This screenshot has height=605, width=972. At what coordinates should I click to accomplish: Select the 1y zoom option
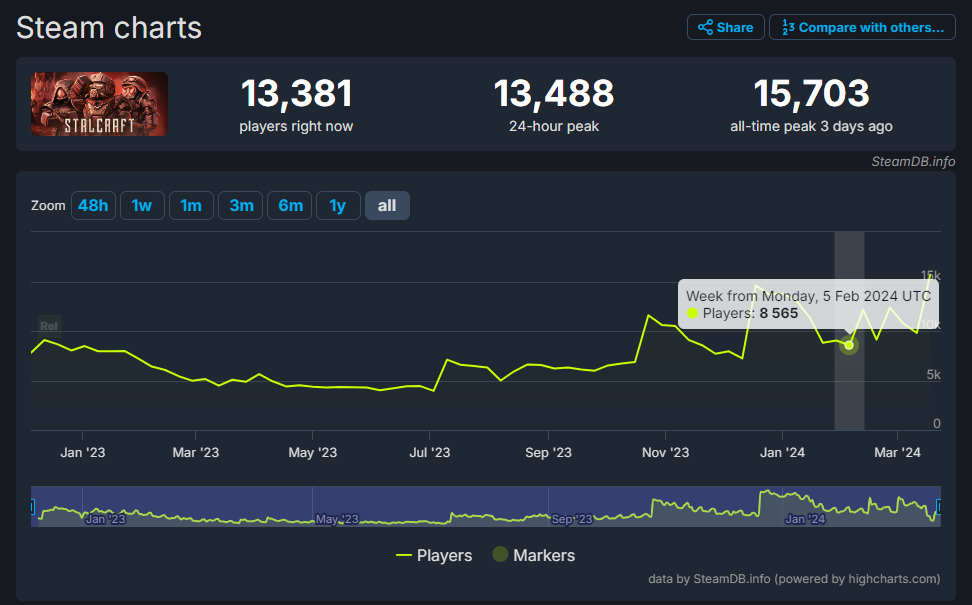tap(338, 206)
